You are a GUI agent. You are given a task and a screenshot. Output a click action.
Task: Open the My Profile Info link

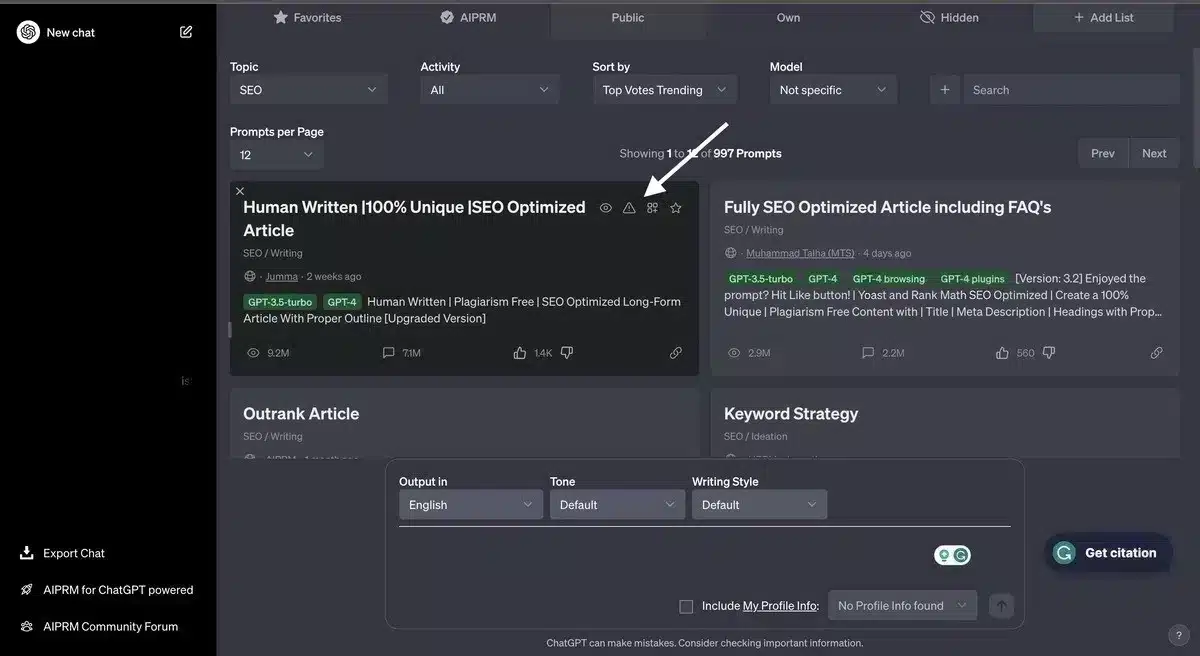780,606
